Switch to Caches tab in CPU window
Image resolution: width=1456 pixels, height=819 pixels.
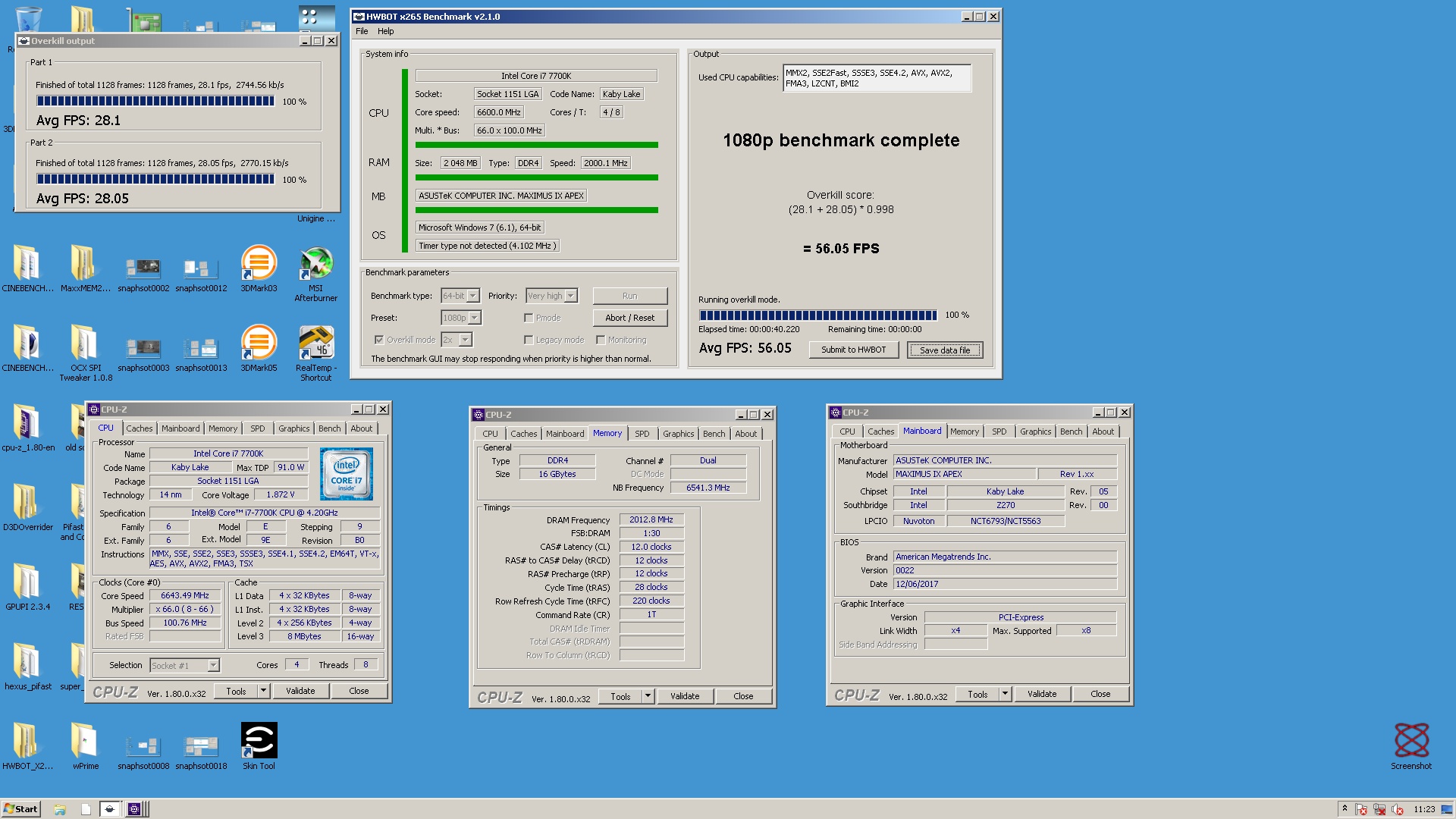(140, 428)
